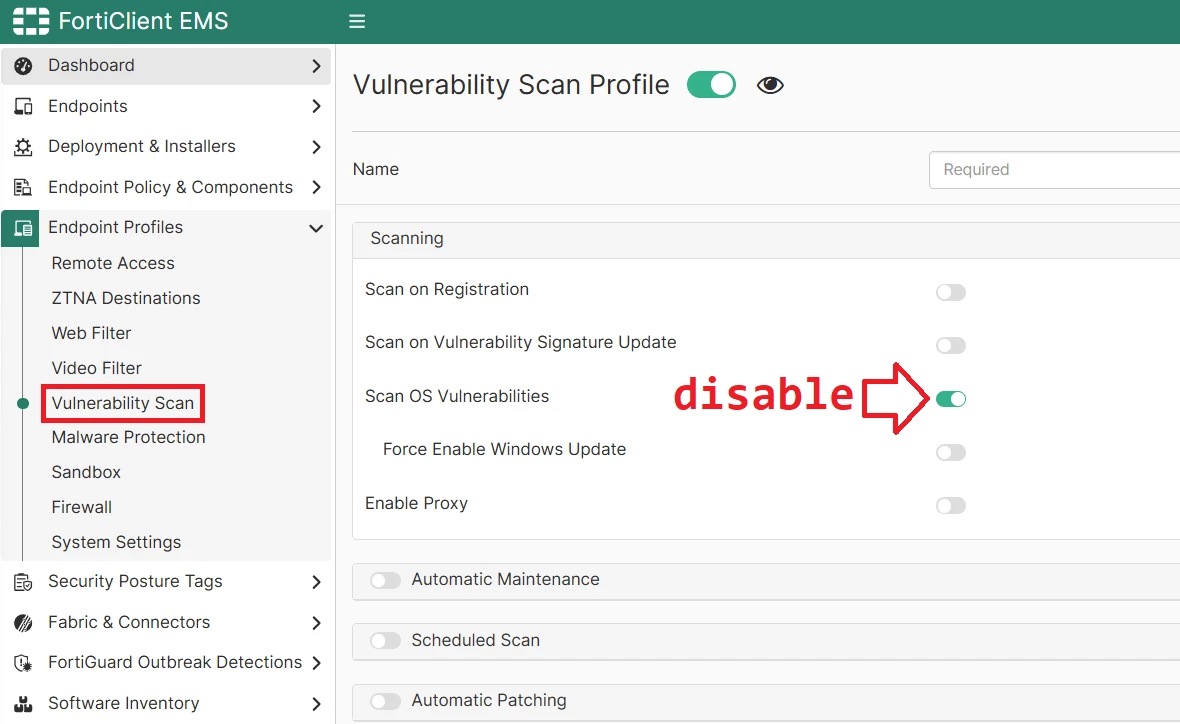Click the Scanning section header

tap(766, 239)
